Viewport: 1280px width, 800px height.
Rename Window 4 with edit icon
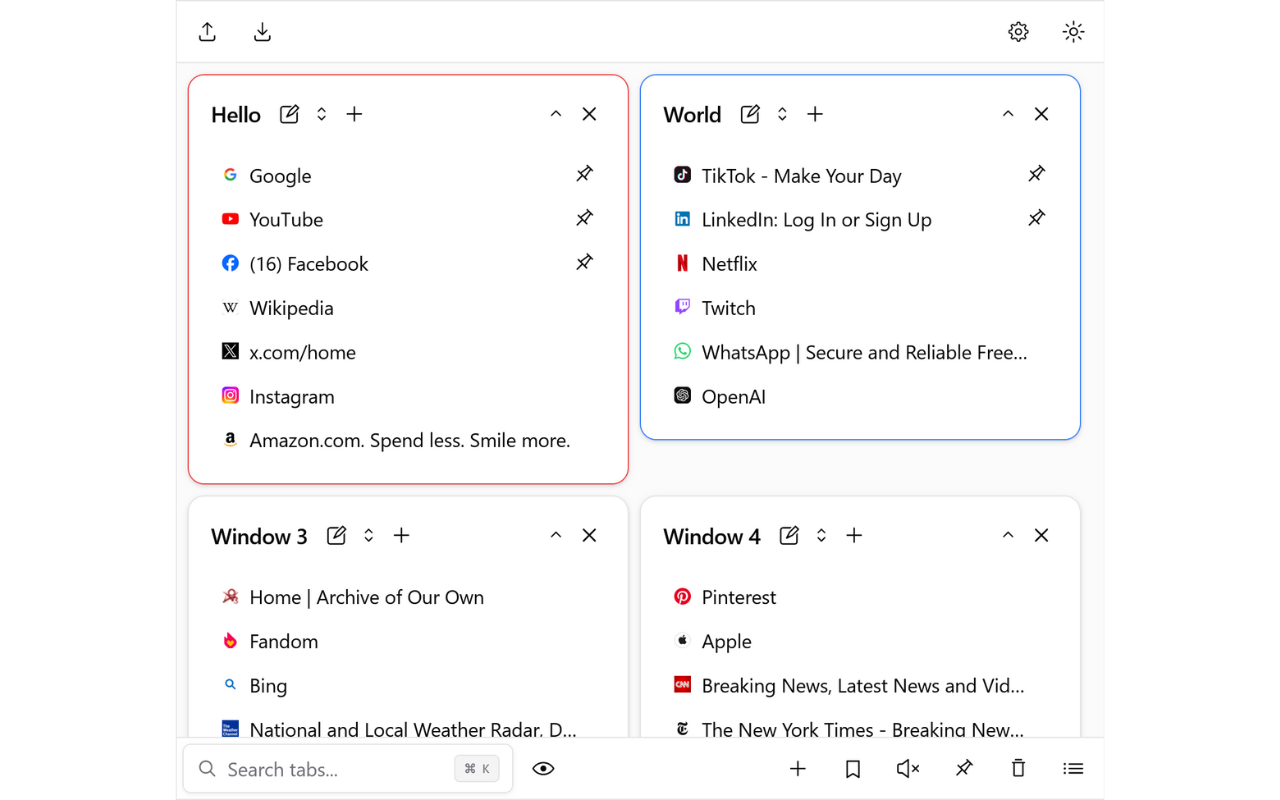789,536
